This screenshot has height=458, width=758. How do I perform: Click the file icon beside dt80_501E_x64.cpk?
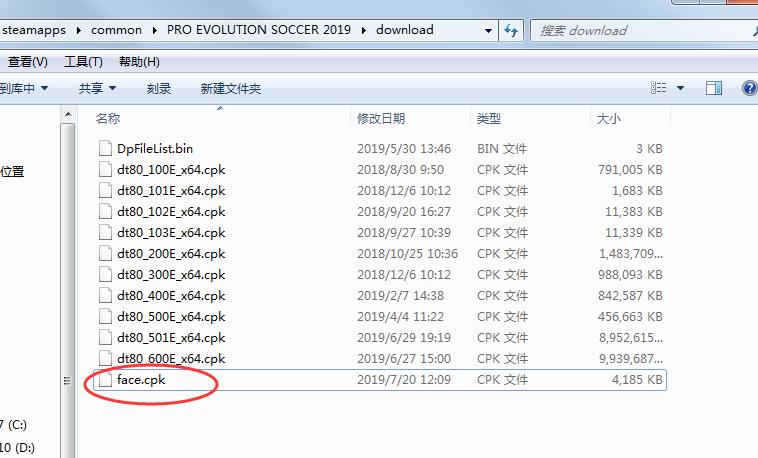coord(105,337)
